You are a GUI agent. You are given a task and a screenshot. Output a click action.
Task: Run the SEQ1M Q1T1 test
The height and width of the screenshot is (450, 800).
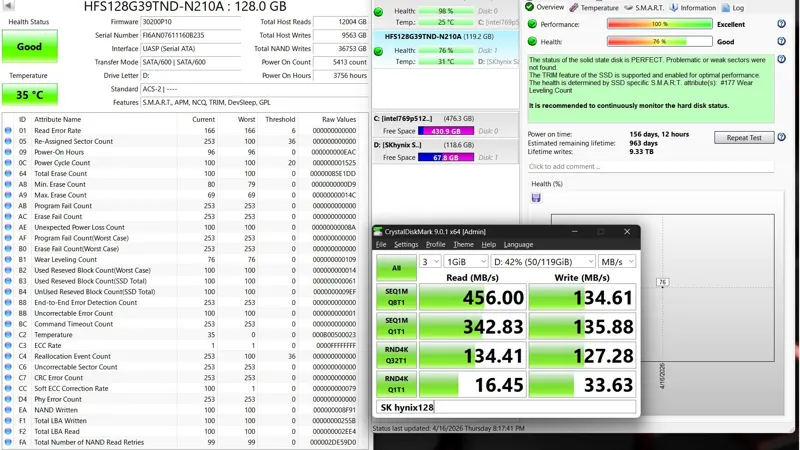[396, 326]
